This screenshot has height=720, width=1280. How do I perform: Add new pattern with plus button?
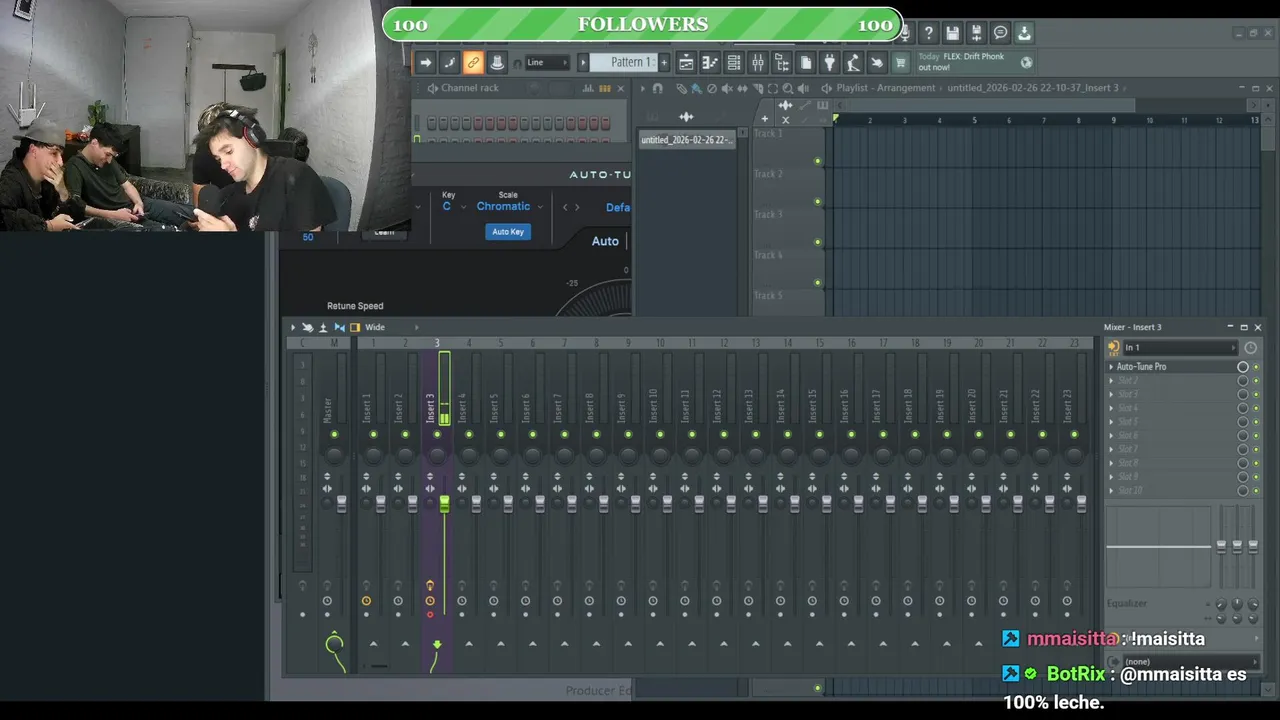coord(663,62)
